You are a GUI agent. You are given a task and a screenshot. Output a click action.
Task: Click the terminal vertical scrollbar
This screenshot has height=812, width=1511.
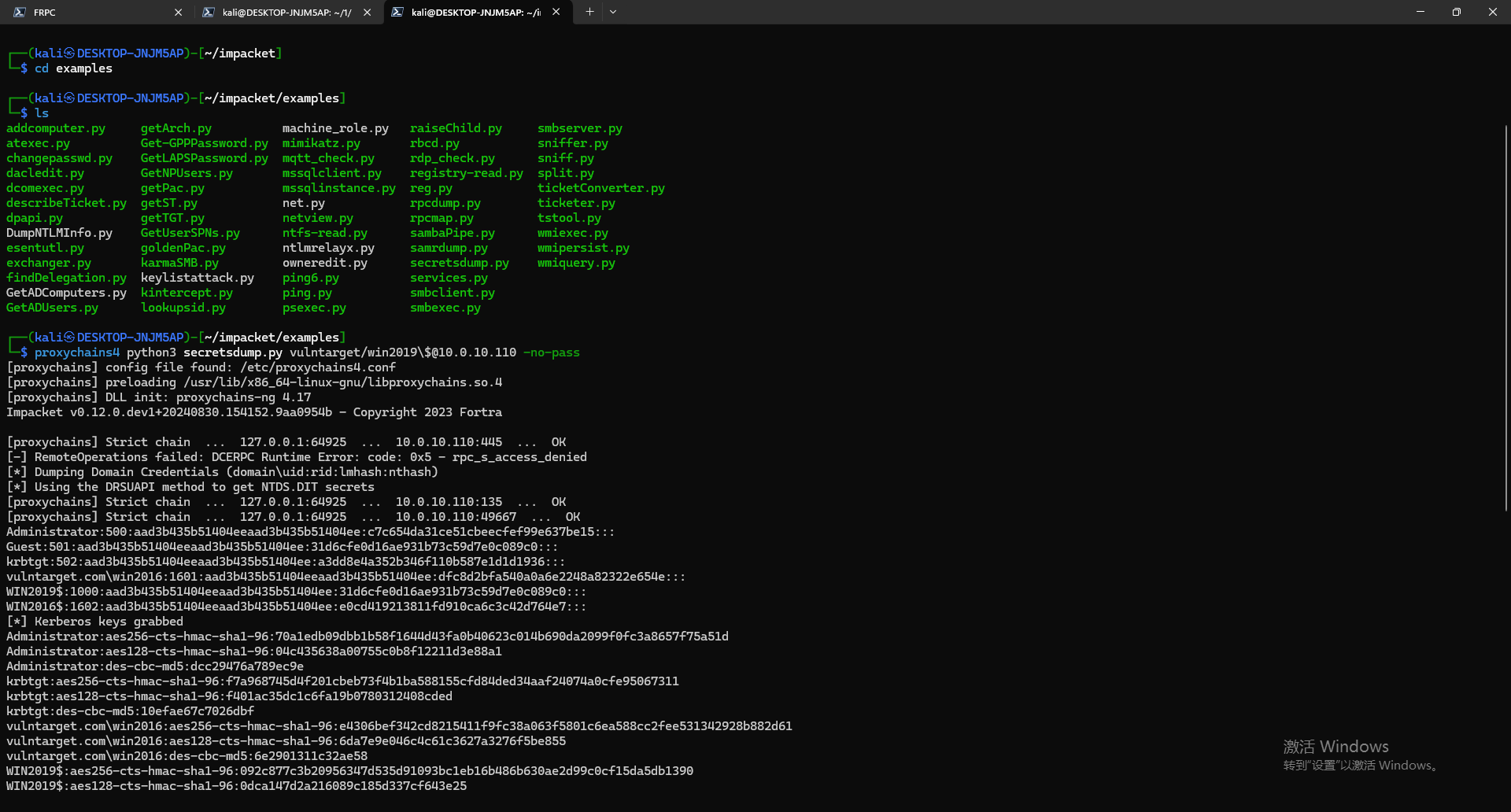1505,318
